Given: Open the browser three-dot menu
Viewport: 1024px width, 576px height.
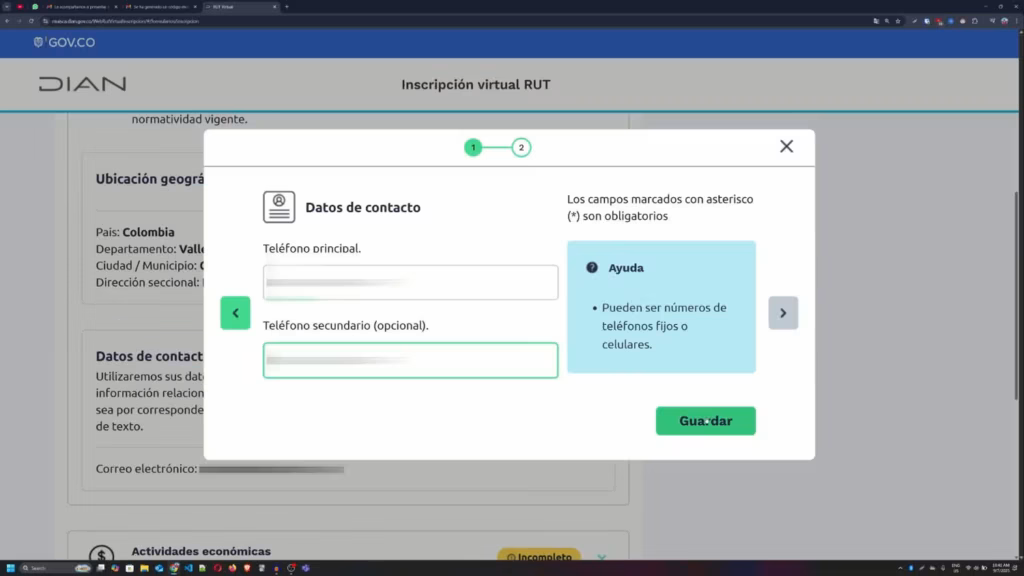Looking at the screenshot, I should click(1017, 21).
